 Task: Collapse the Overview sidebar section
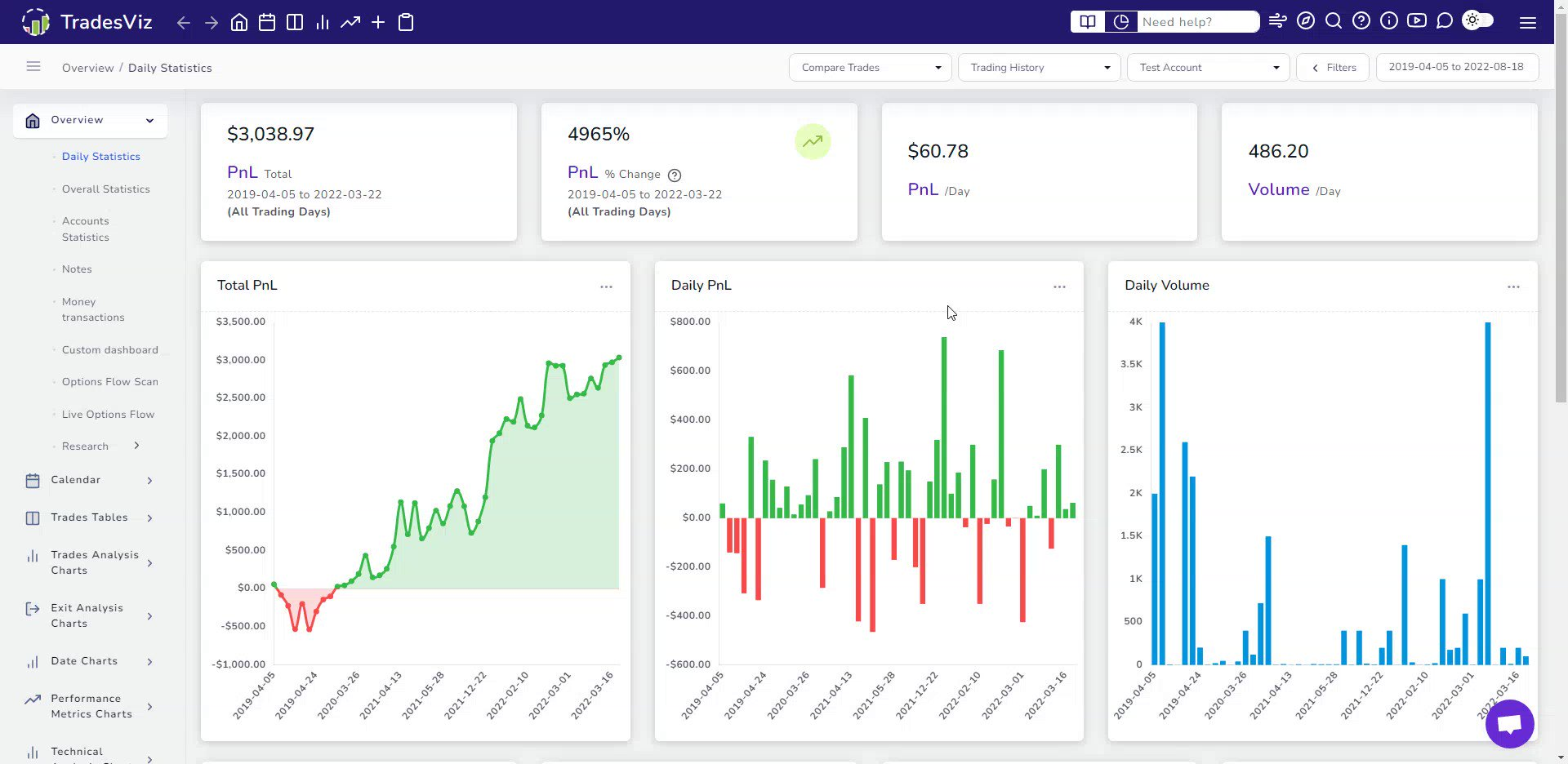91,120
